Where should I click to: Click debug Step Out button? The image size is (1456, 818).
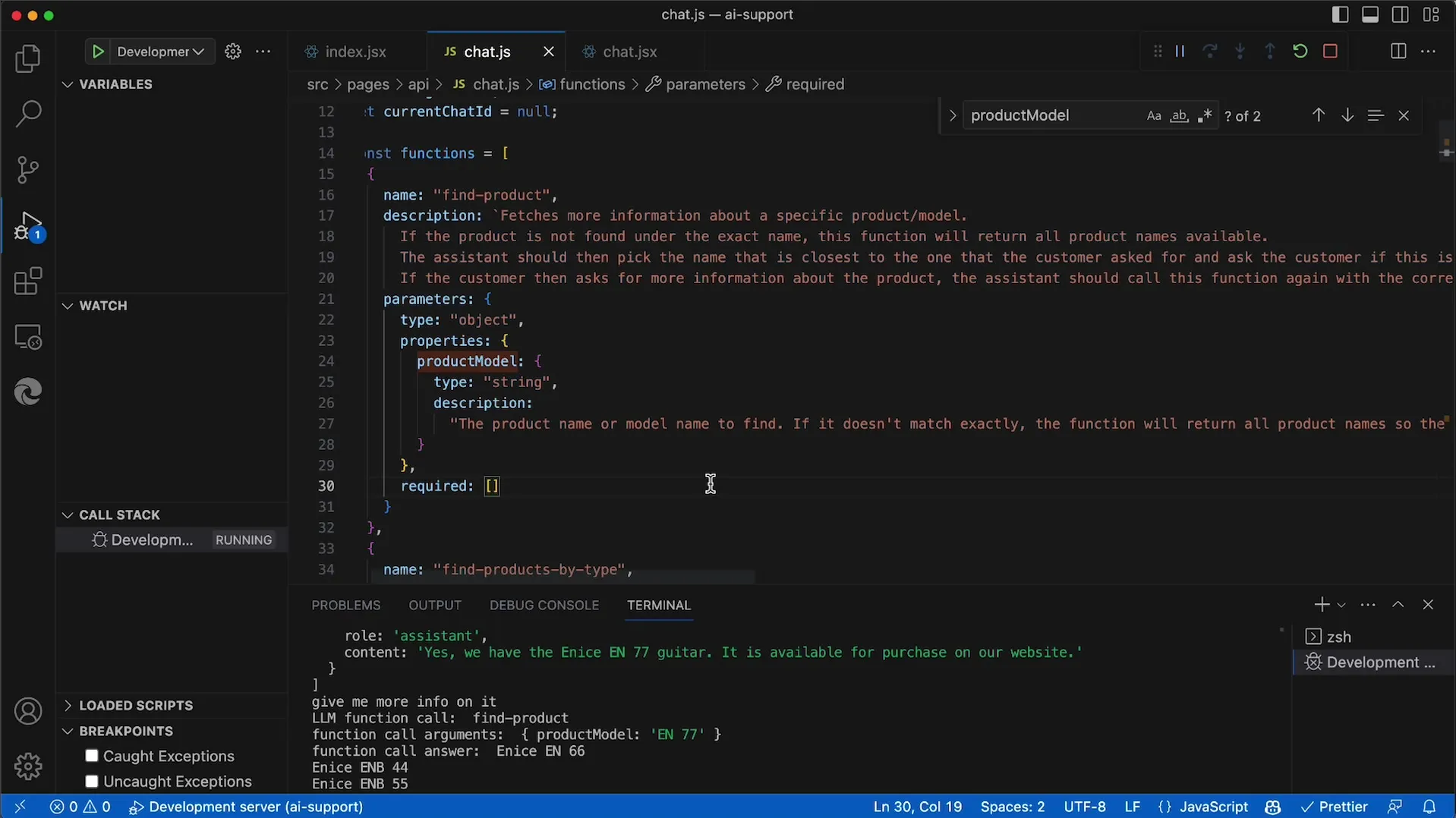[x=1270, y=52]
